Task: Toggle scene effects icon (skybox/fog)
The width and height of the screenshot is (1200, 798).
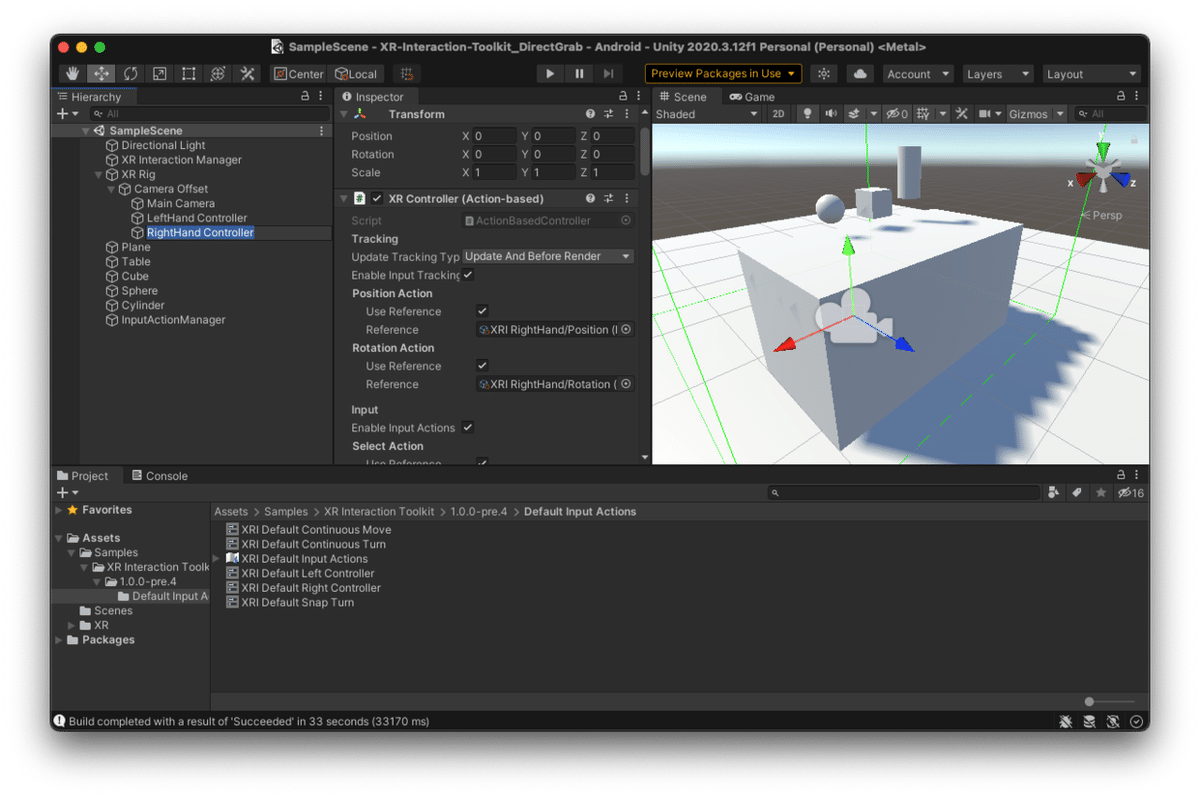Action: 854,114
